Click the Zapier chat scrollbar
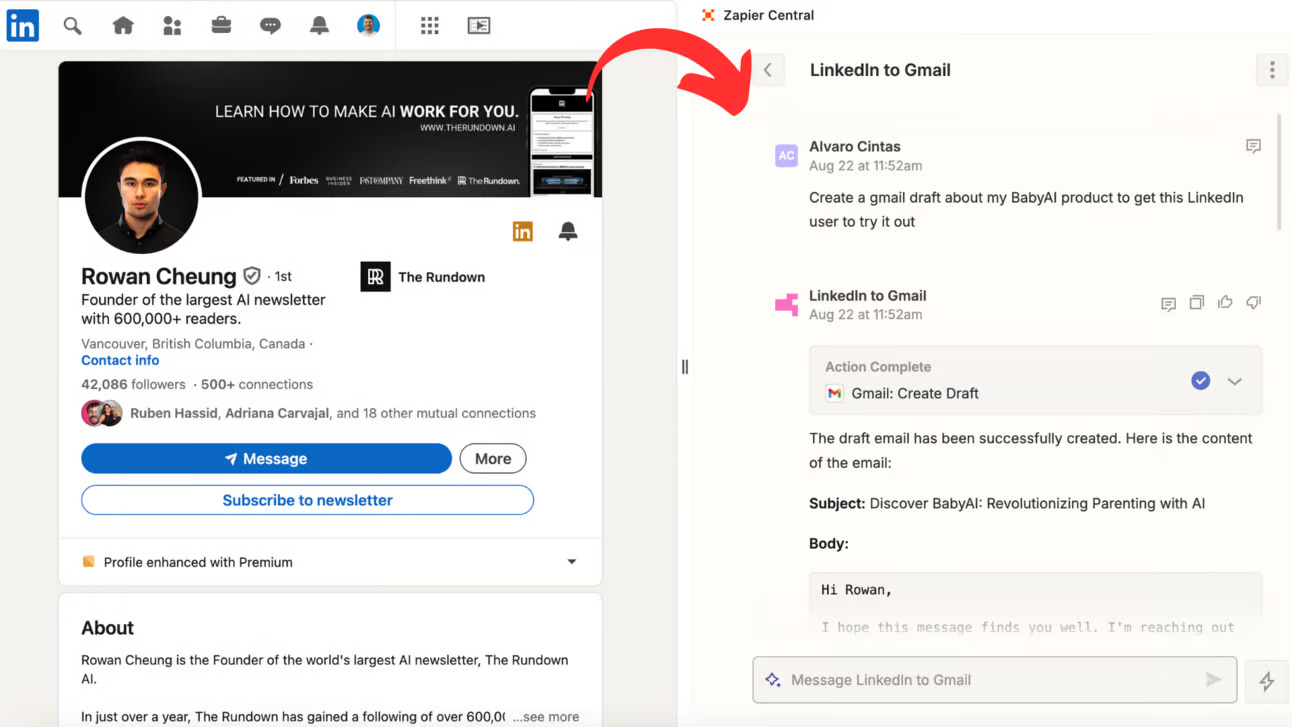Image resolution: width=1292 pixels, height=727 pixels. pos(1279,173)
